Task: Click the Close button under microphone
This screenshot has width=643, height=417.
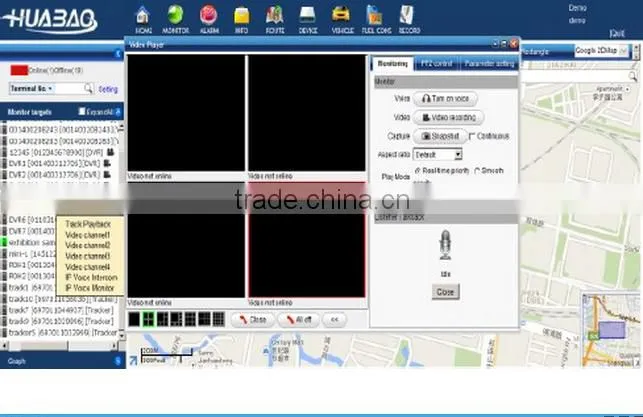Action: (445, 292)
